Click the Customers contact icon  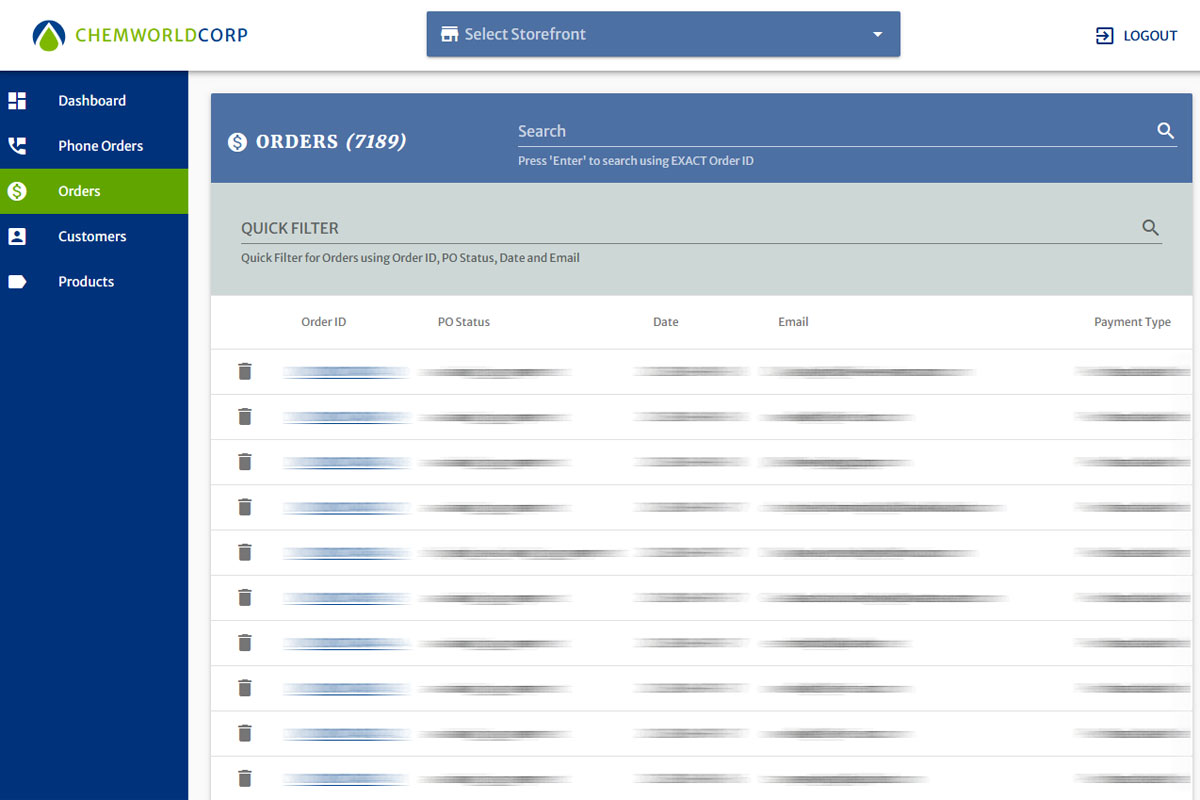[17, 236]
